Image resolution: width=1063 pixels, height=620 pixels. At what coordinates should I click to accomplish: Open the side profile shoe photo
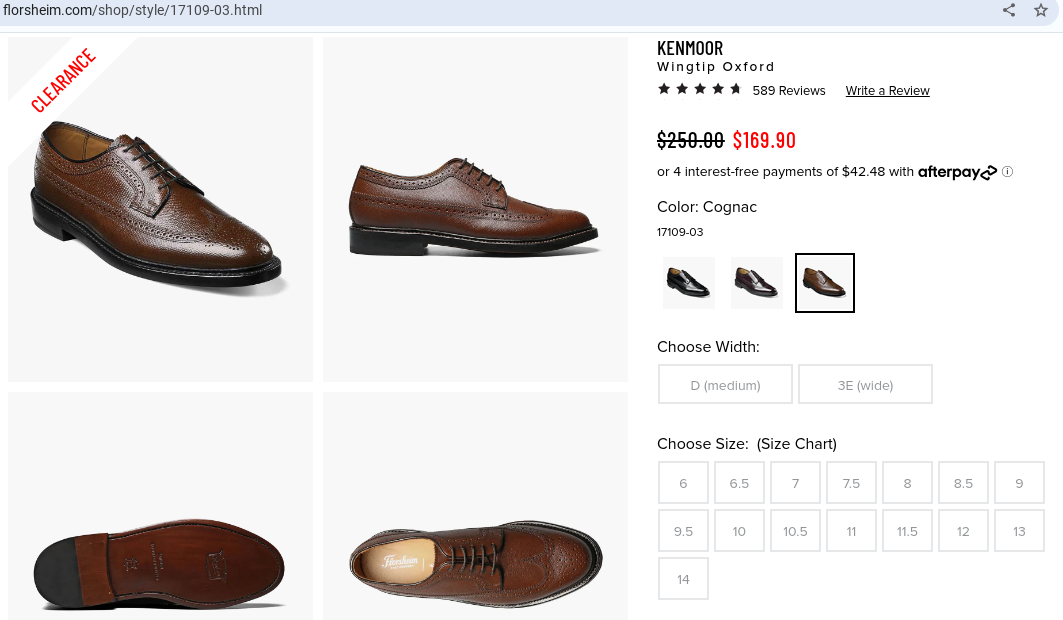point(475,209)
